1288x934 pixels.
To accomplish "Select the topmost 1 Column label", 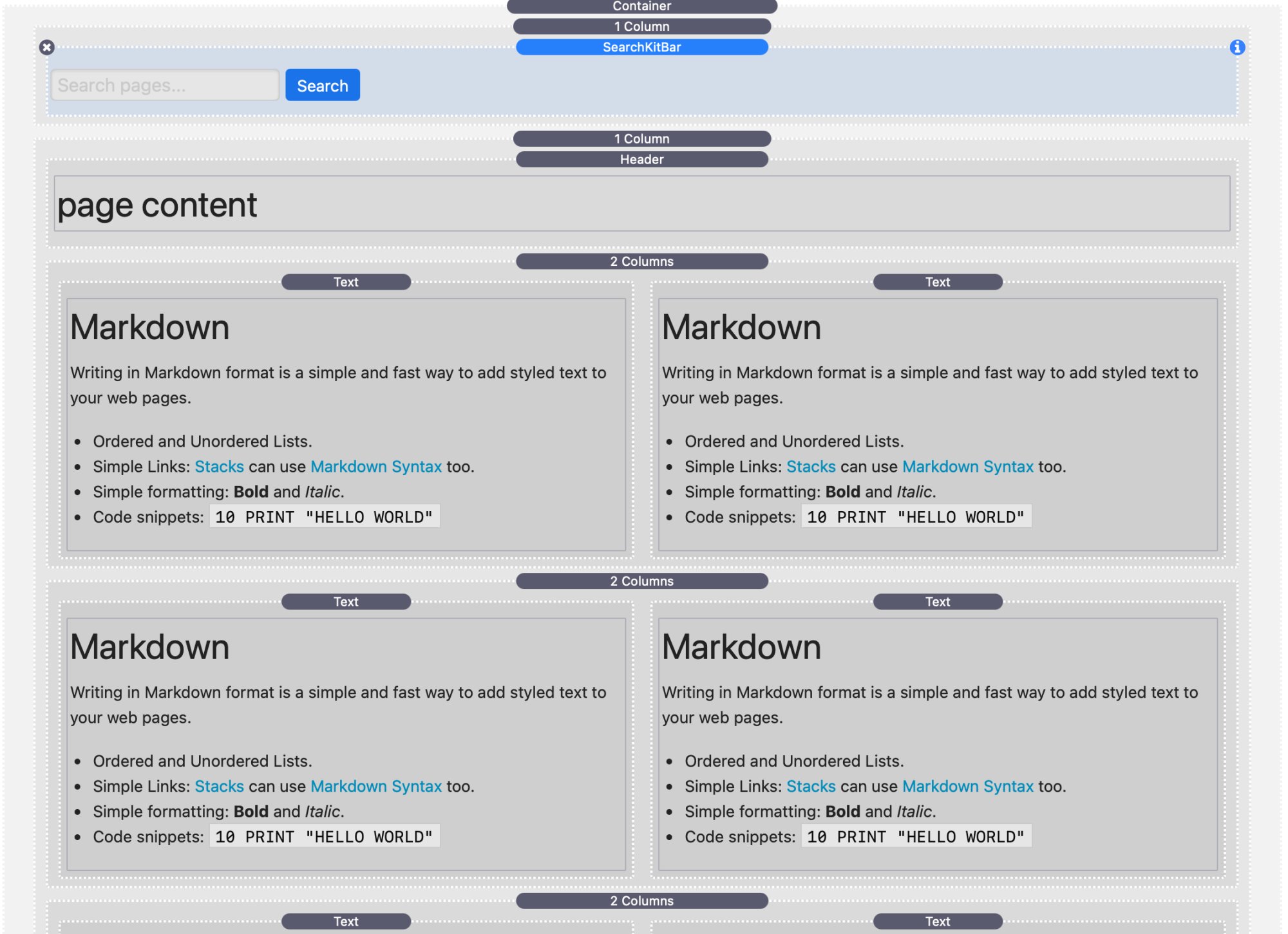I will point(641,26).
